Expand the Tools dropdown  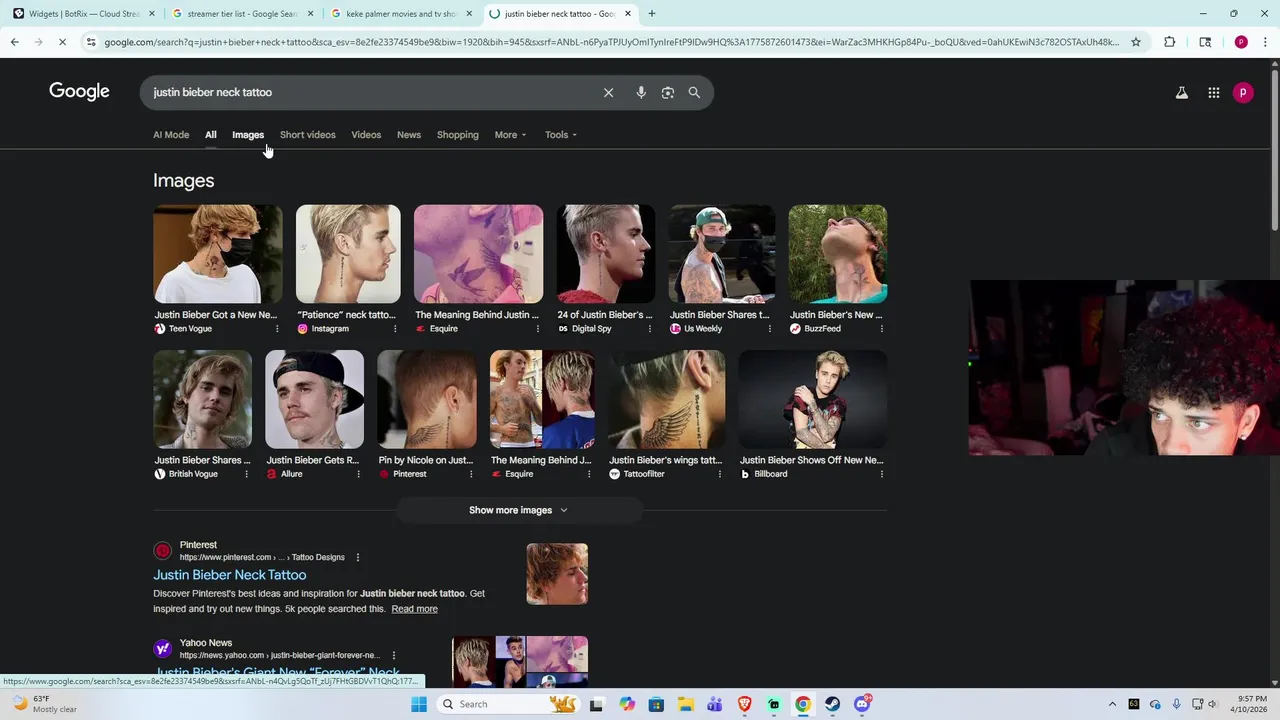pyautogui.click(x=560, y=135)
